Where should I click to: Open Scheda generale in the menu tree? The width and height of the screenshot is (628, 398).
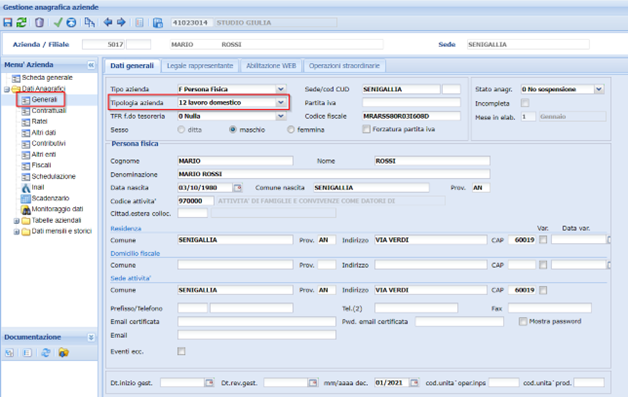pyautogui.click(x=47, y=78)
